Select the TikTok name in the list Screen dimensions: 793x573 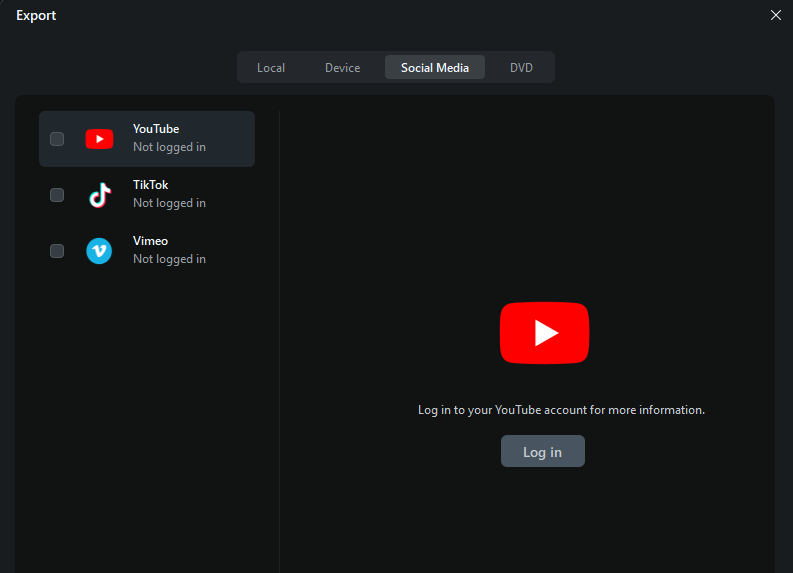151,185
